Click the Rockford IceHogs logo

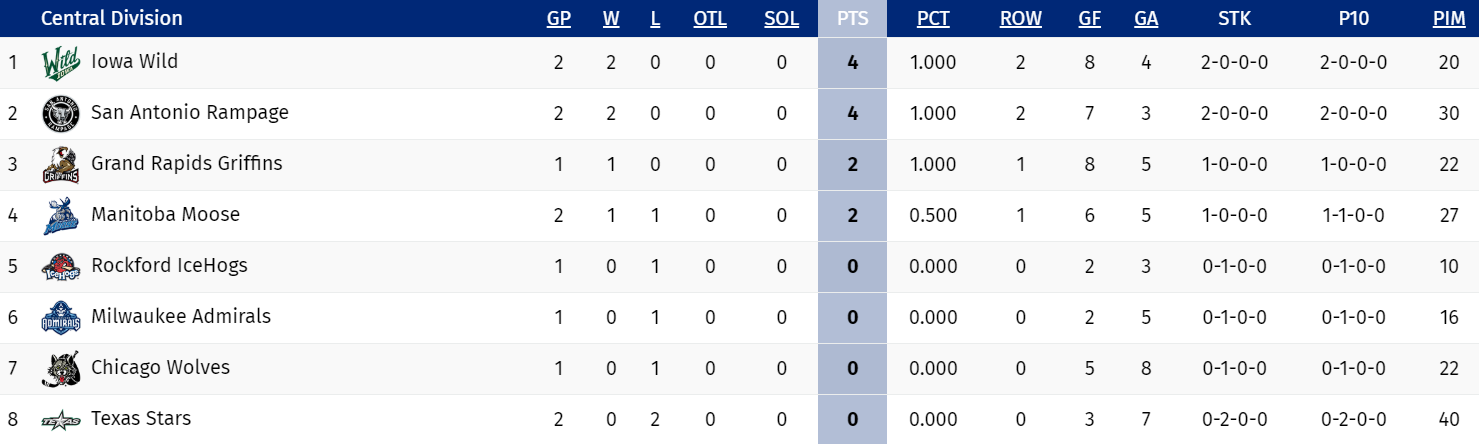pos(60,267)
